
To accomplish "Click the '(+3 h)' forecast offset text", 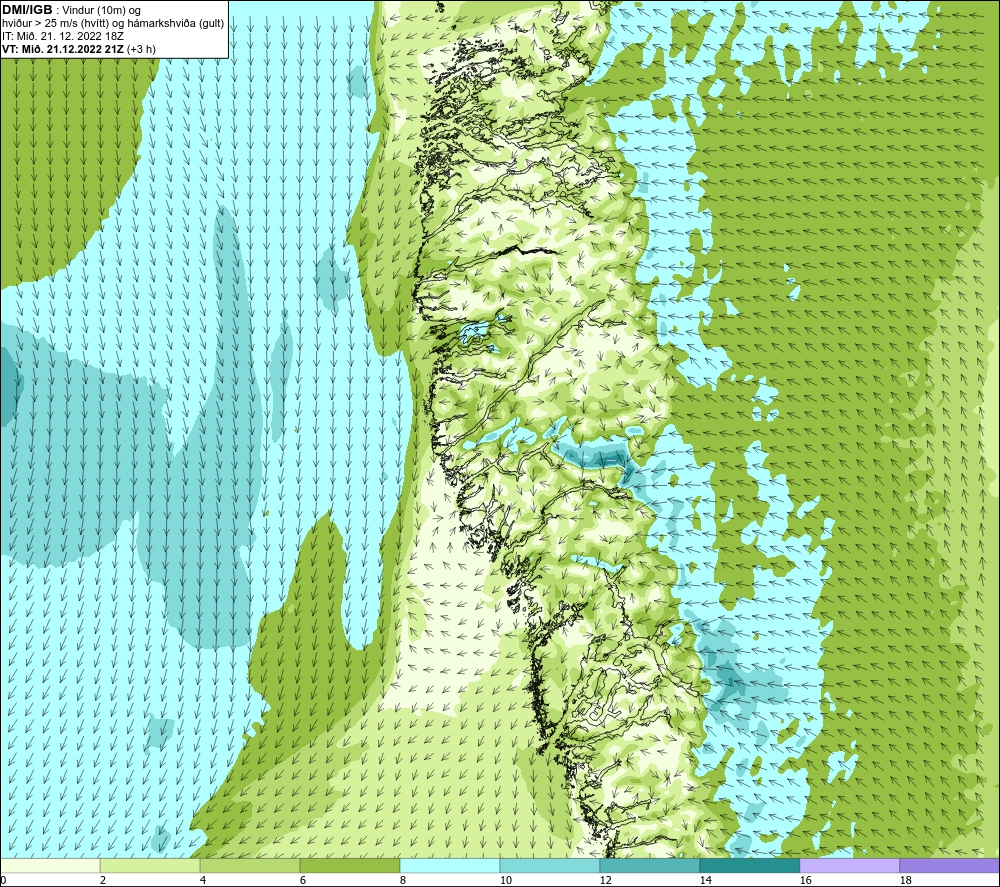I will tap(141, 49).
